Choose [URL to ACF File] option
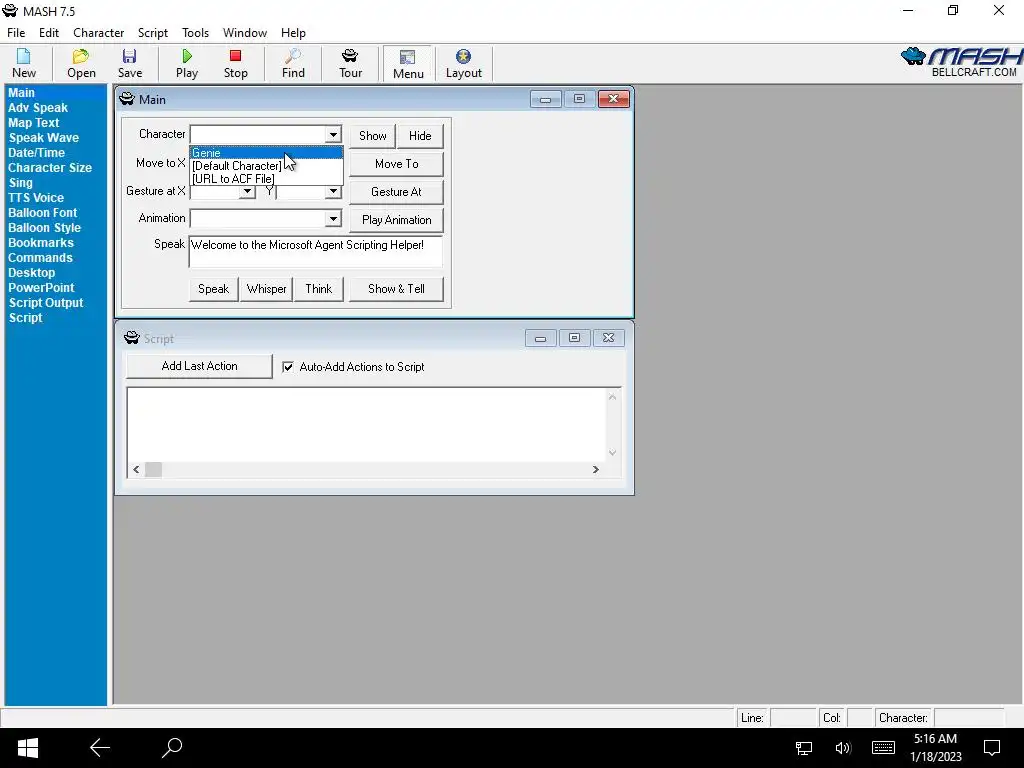Screen dimensions: 1024x768 (x=266, y=178)
